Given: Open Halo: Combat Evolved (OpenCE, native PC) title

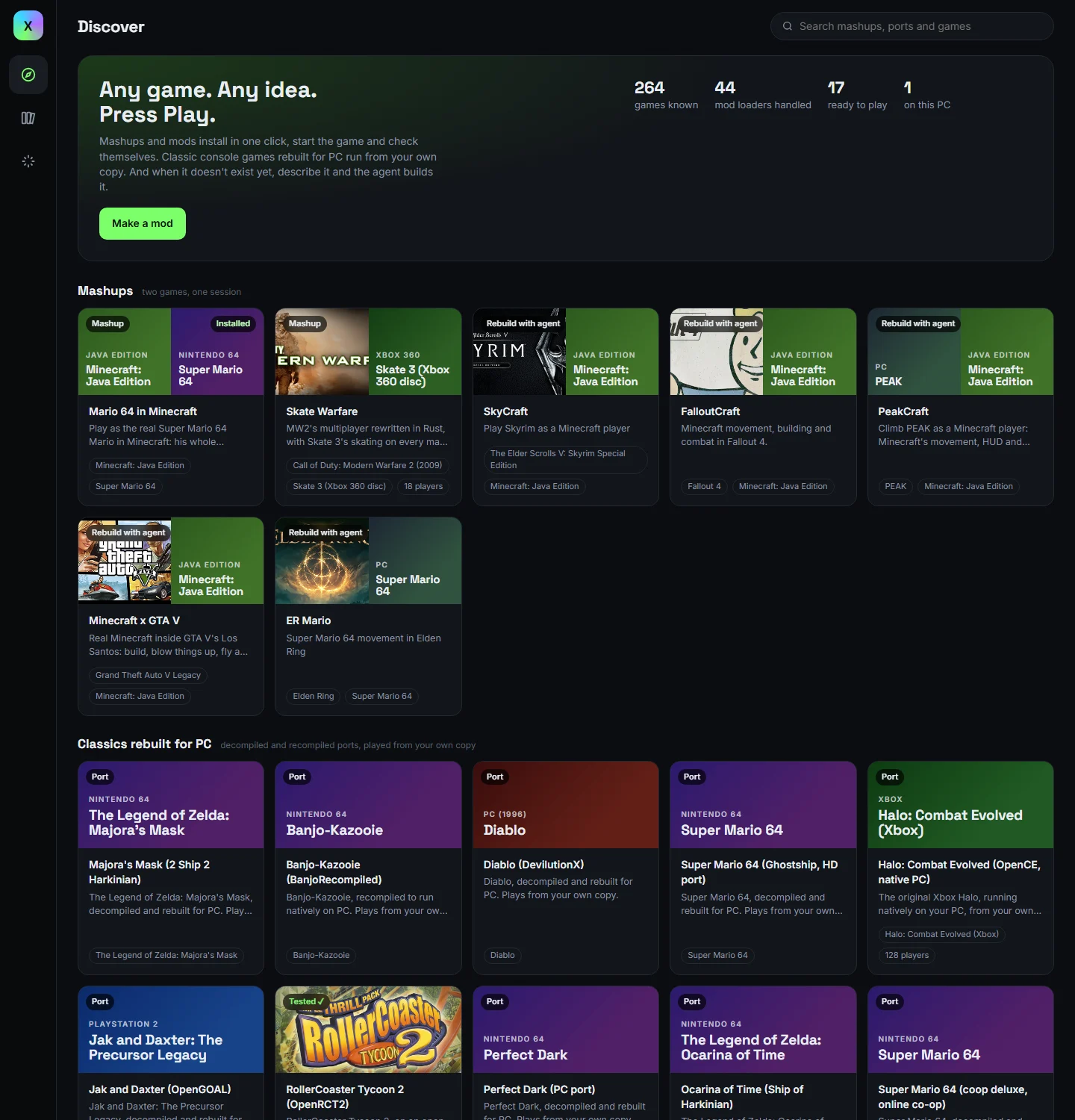Looking at the screenshot, I should click(959, 872).
